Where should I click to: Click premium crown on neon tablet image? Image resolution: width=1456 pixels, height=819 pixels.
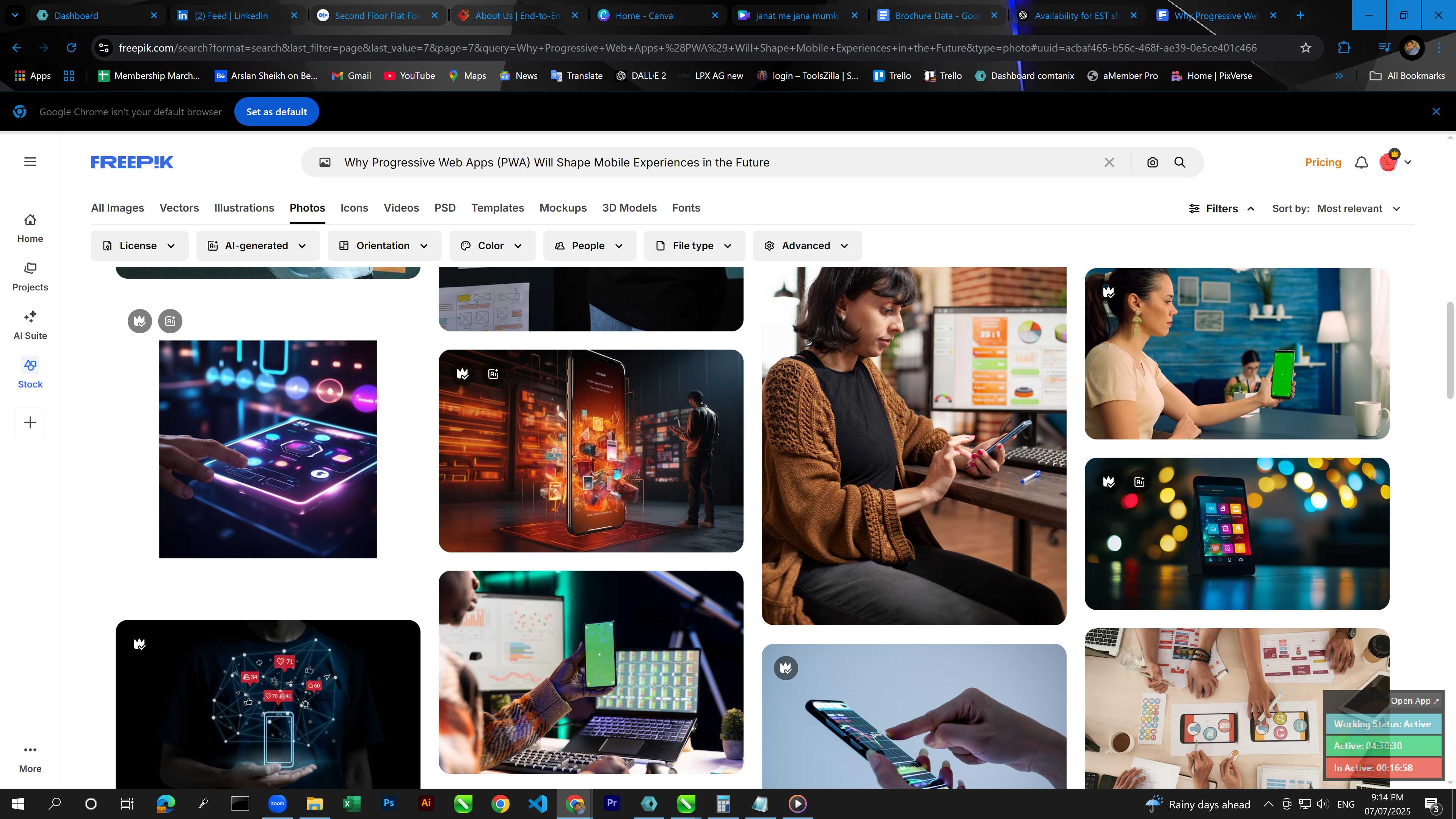click(140, 321)
